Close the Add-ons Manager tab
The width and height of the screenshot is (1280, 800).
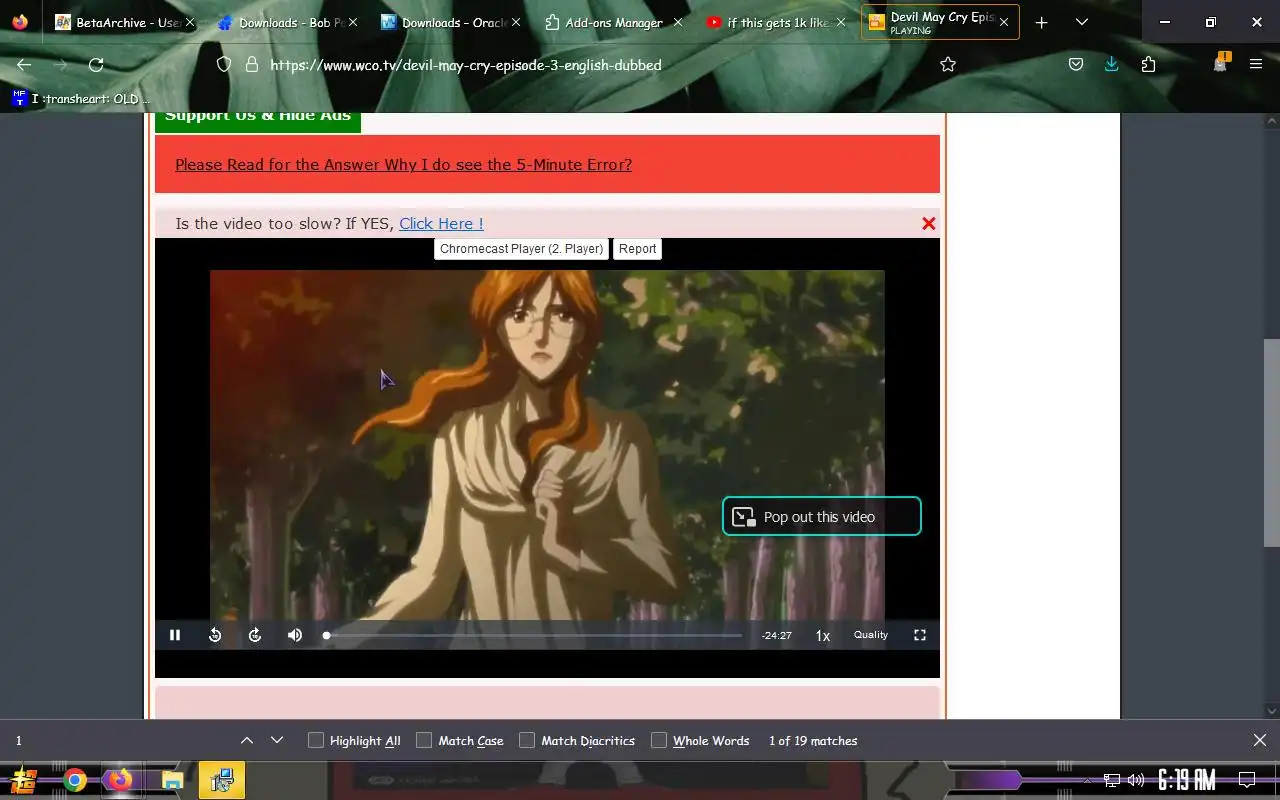(678, 22)
